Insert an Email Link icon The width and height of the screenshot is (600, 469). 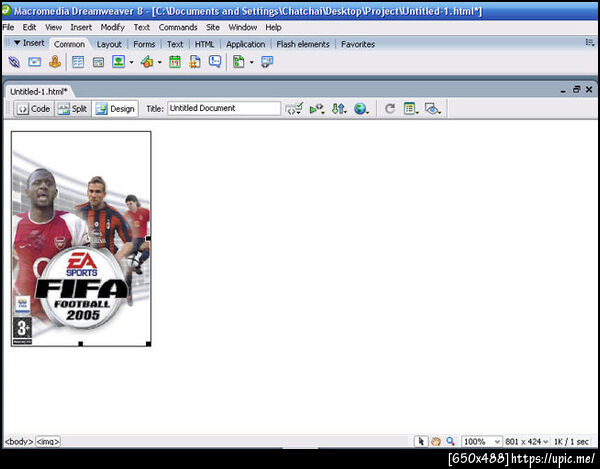34,62
